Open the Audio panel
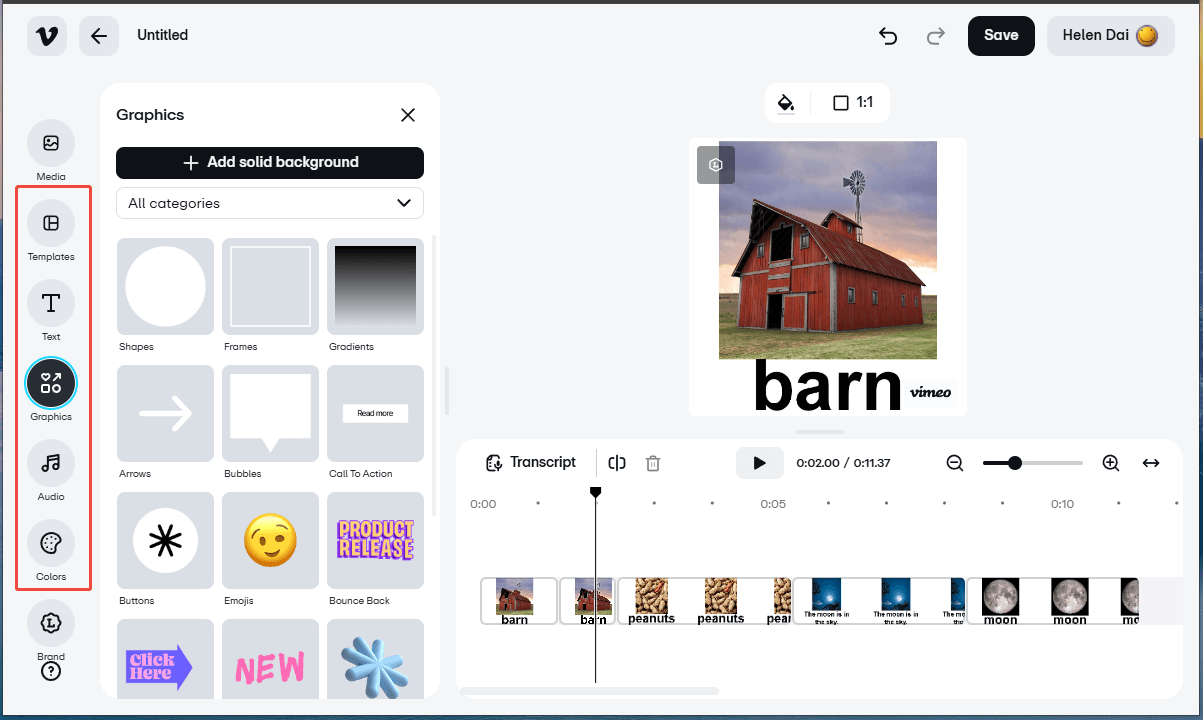Screen dimensions: 1203x720 51,462
